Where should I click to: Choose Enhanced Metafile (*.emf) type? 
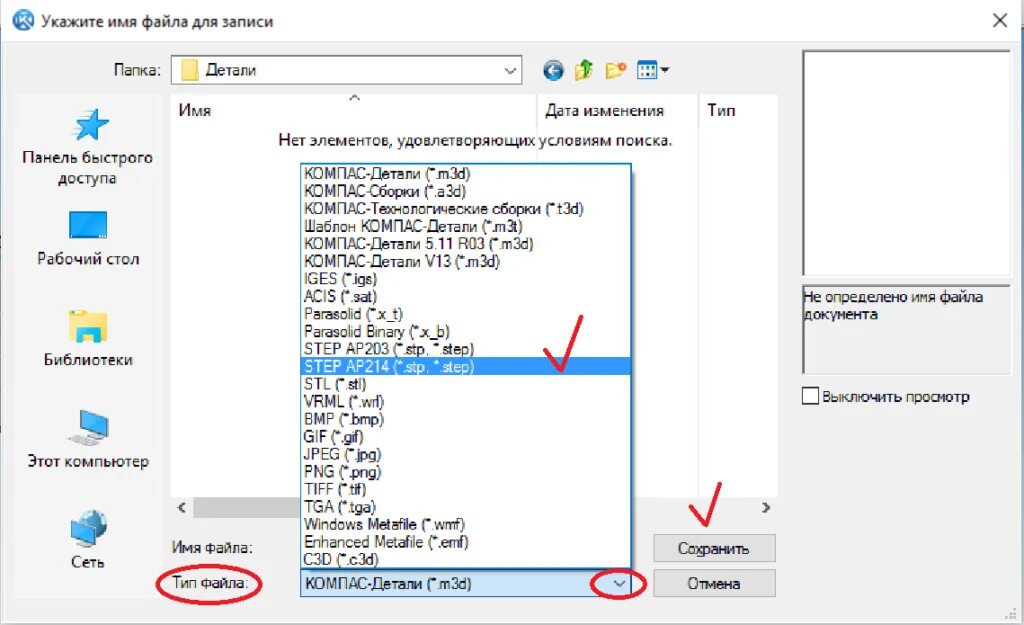pos(466,542)
